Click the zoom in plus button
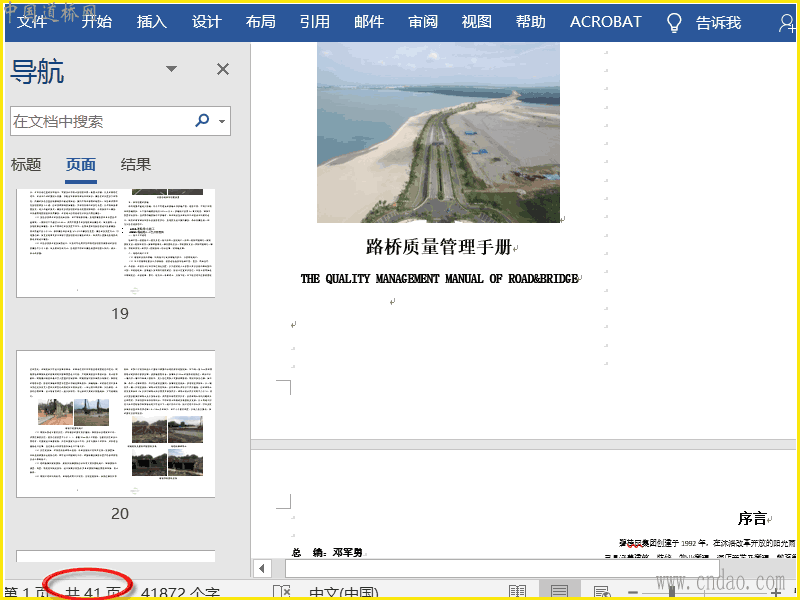Screen dimensions: 800x600 [x=776, y=592]
